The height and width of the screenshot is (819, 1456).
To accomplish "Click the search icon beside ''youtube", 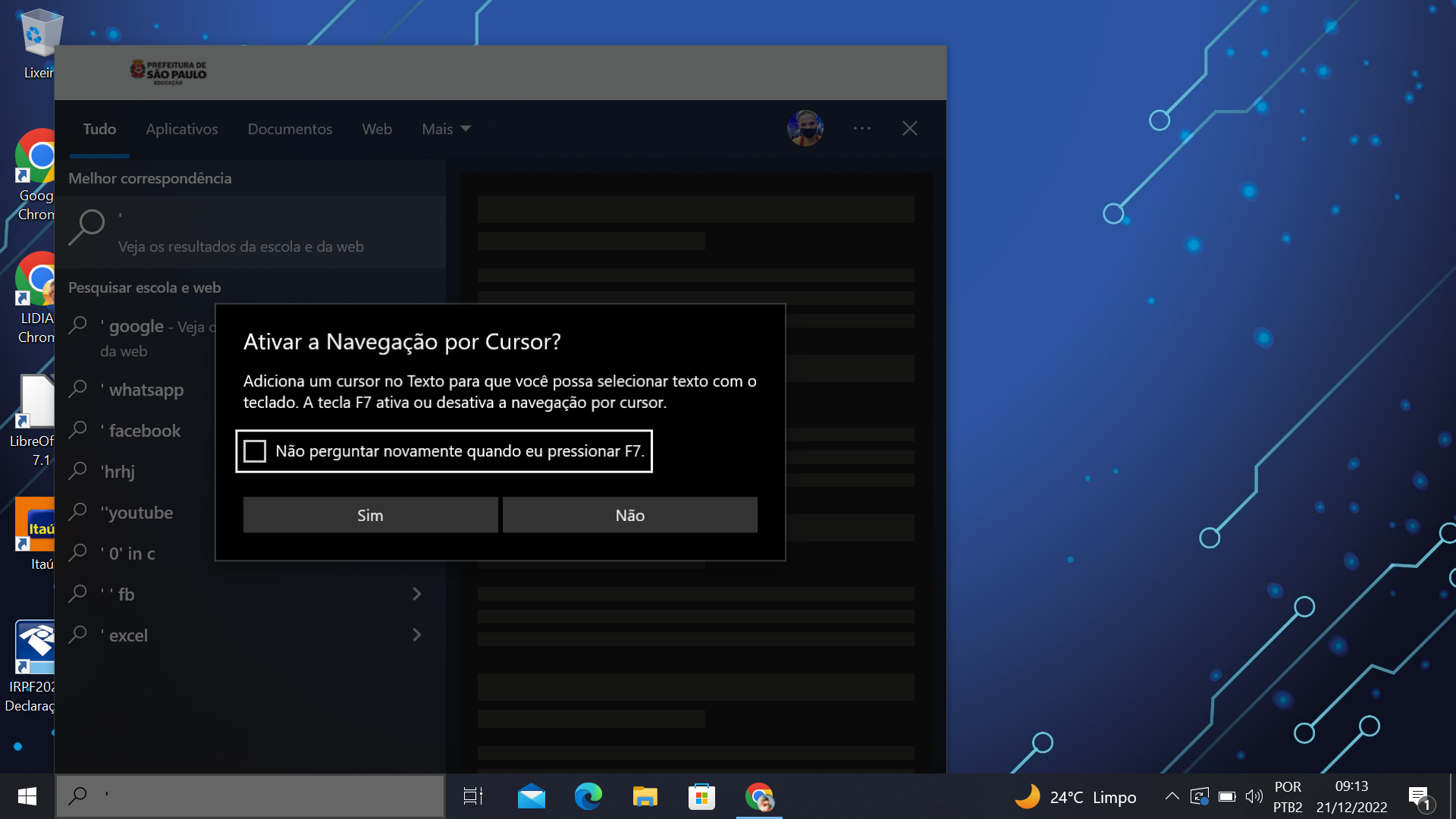I will pos(78,512).
